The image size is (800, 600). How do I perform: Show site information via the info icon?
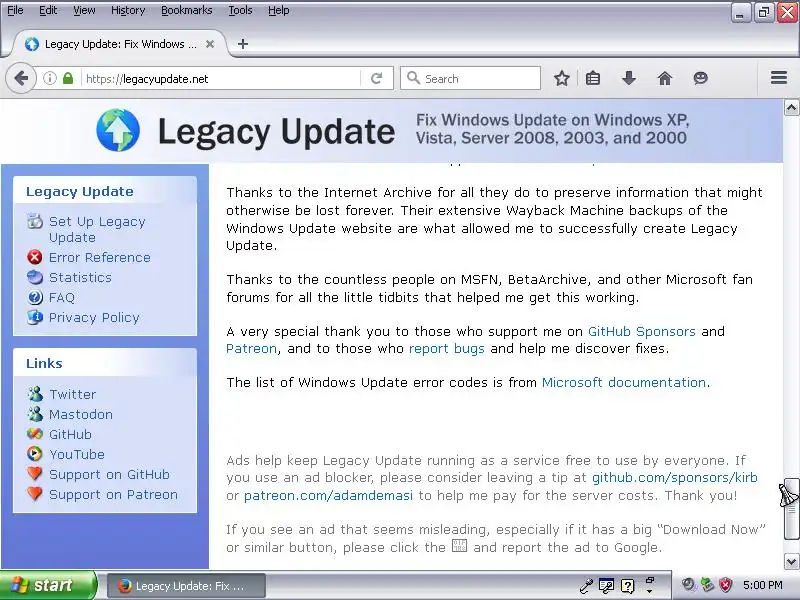click(49, 79)
